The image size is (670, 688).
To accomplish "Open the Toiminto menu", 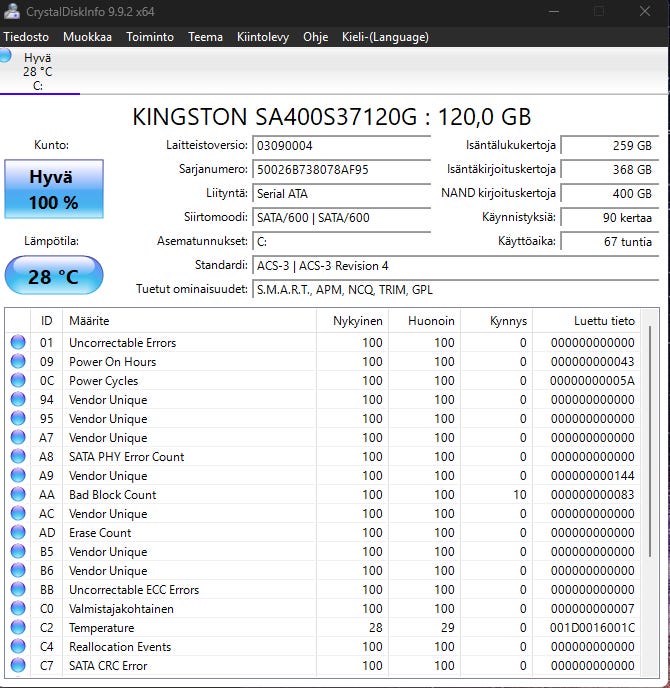I will tap(150, 37).
